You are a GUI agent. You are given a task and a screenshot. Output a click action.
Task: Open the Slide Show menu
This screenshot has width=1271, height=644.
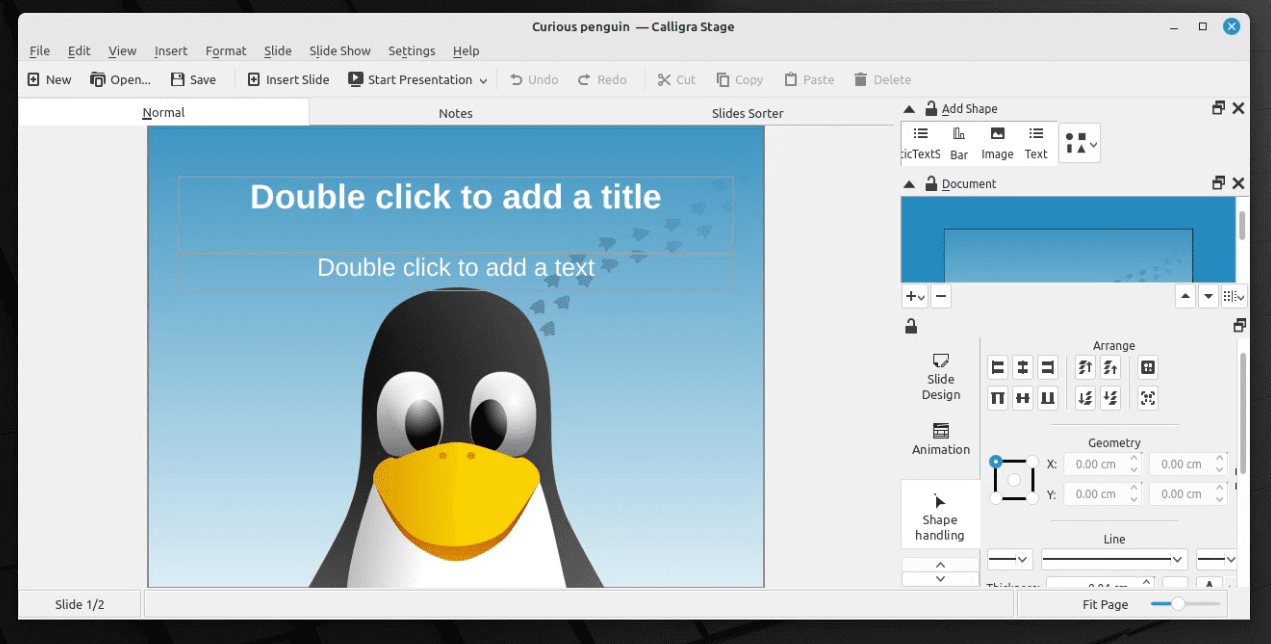pyautogui.click(x=340, y=51)
